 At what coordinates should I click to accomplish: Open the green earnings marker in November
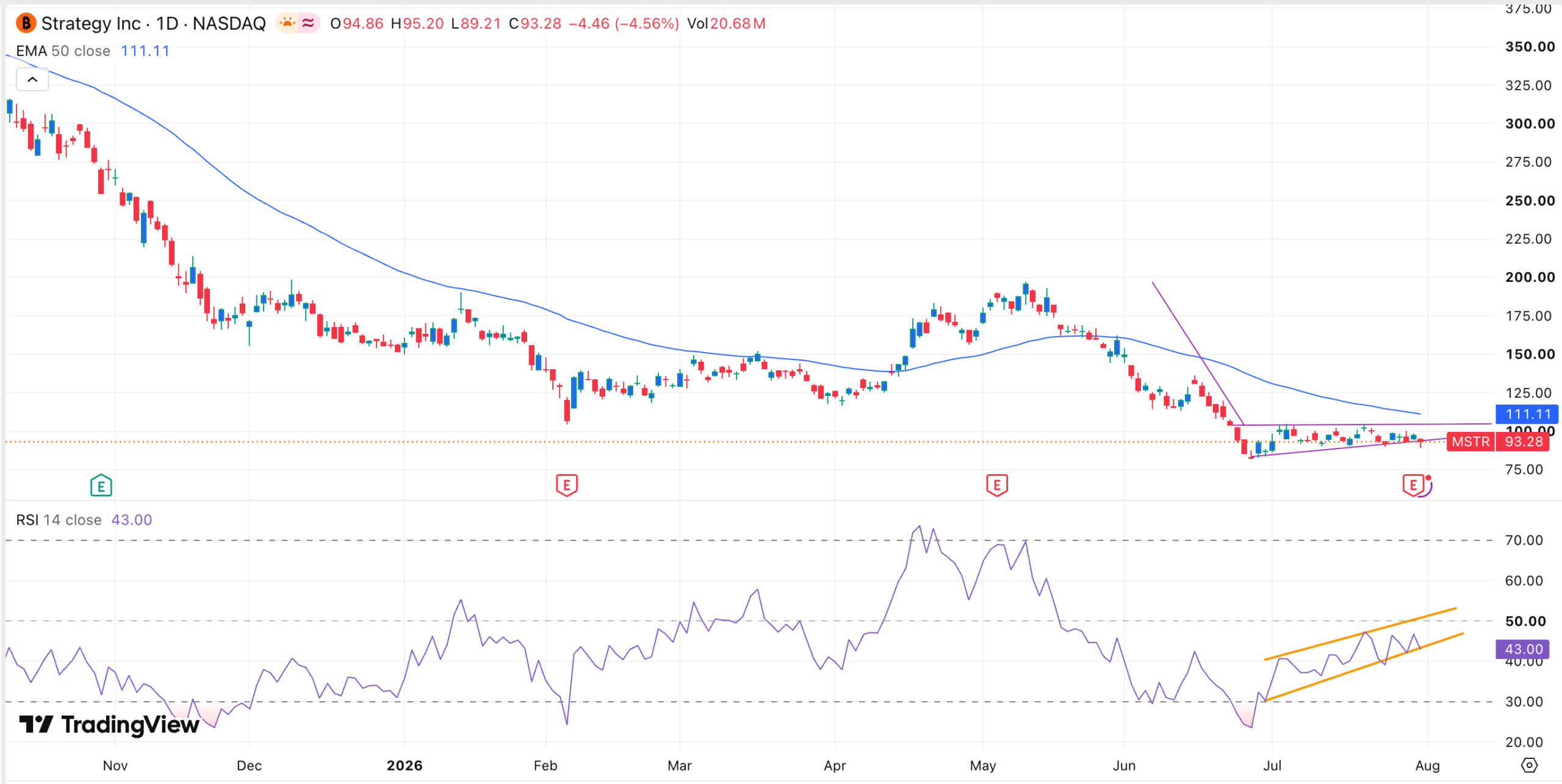tap(101, 486)
